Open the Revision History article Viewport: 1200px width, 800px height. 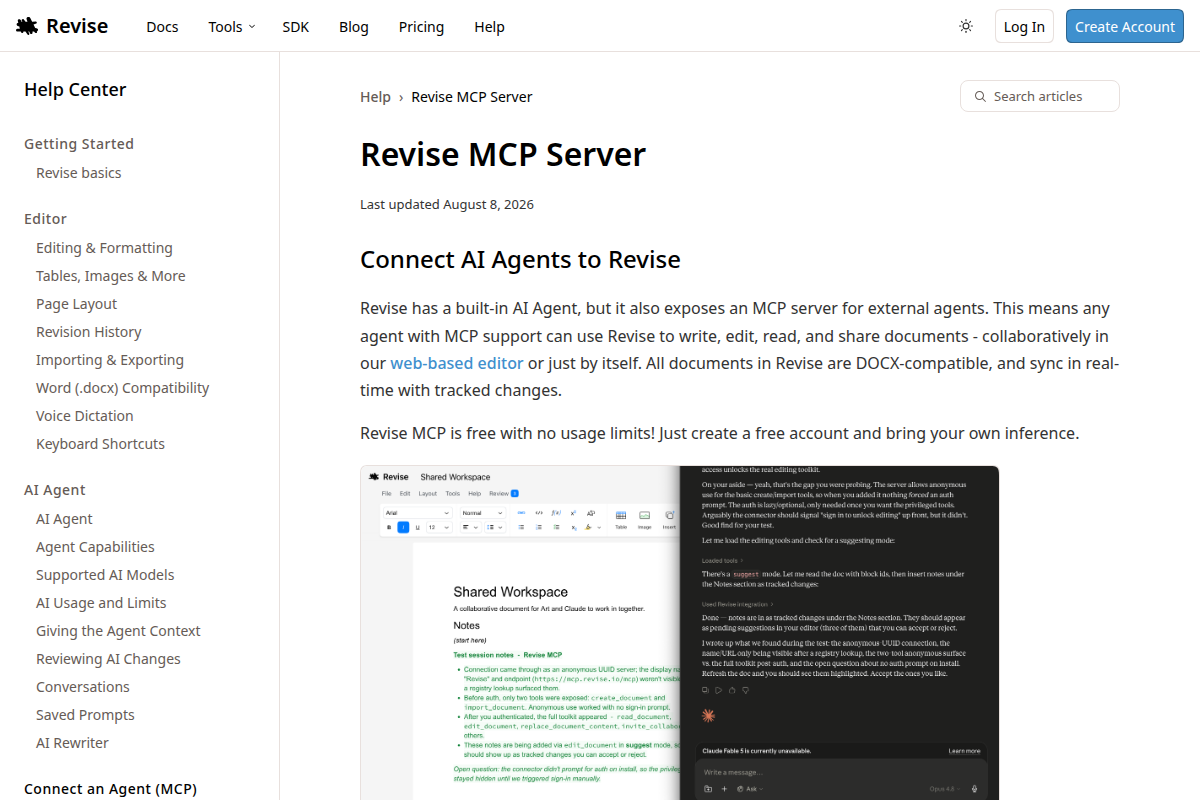coord(89,332)
